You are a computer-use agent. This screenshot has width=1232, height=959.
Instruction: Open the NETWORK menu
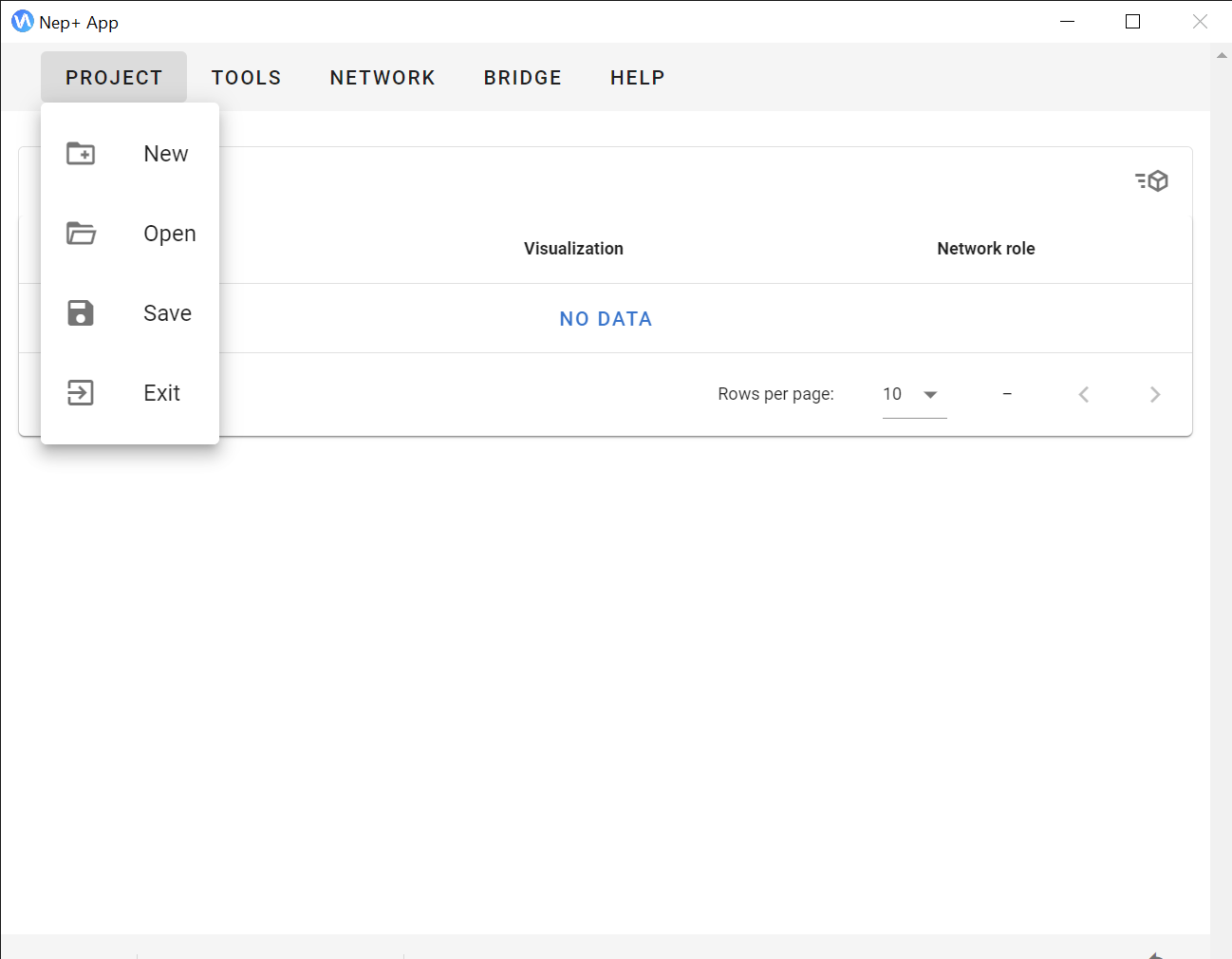383,78
